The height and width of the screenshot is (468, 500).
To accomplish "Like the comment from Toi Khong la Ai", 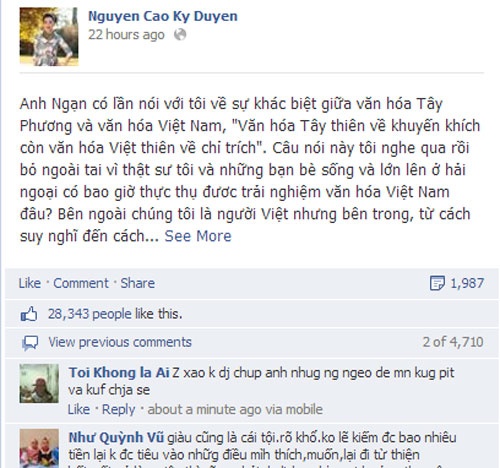I will tap(79, 409).
